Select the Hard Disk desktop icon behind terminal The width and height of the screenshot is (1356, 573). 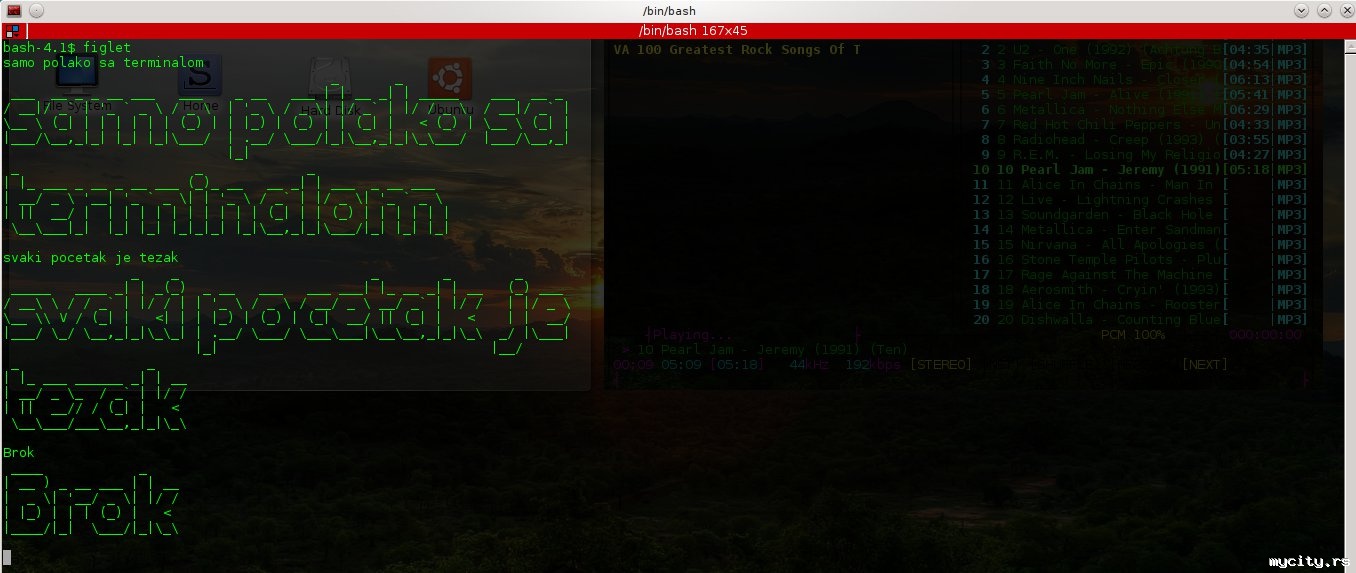(329, 85)
